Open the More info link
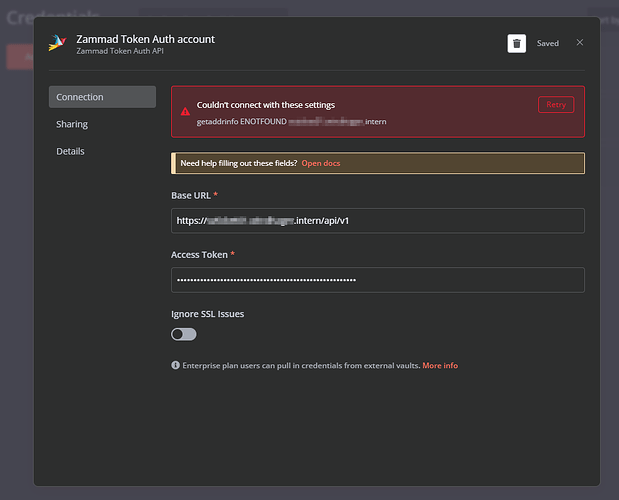Image resolution: width=619 pixels, height=500 pixels. (x=440, y=365)
